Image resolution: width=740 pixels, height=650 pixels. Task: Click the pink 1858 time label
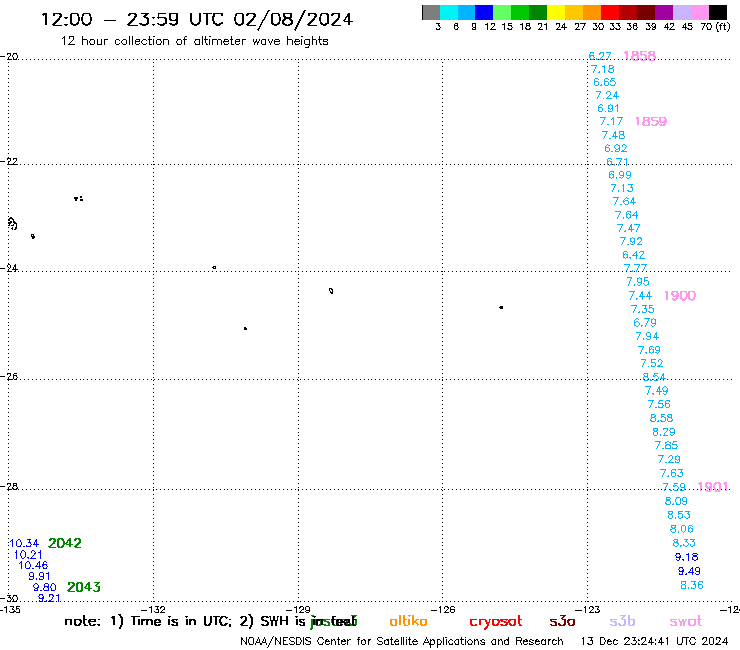tap(639, 56)
